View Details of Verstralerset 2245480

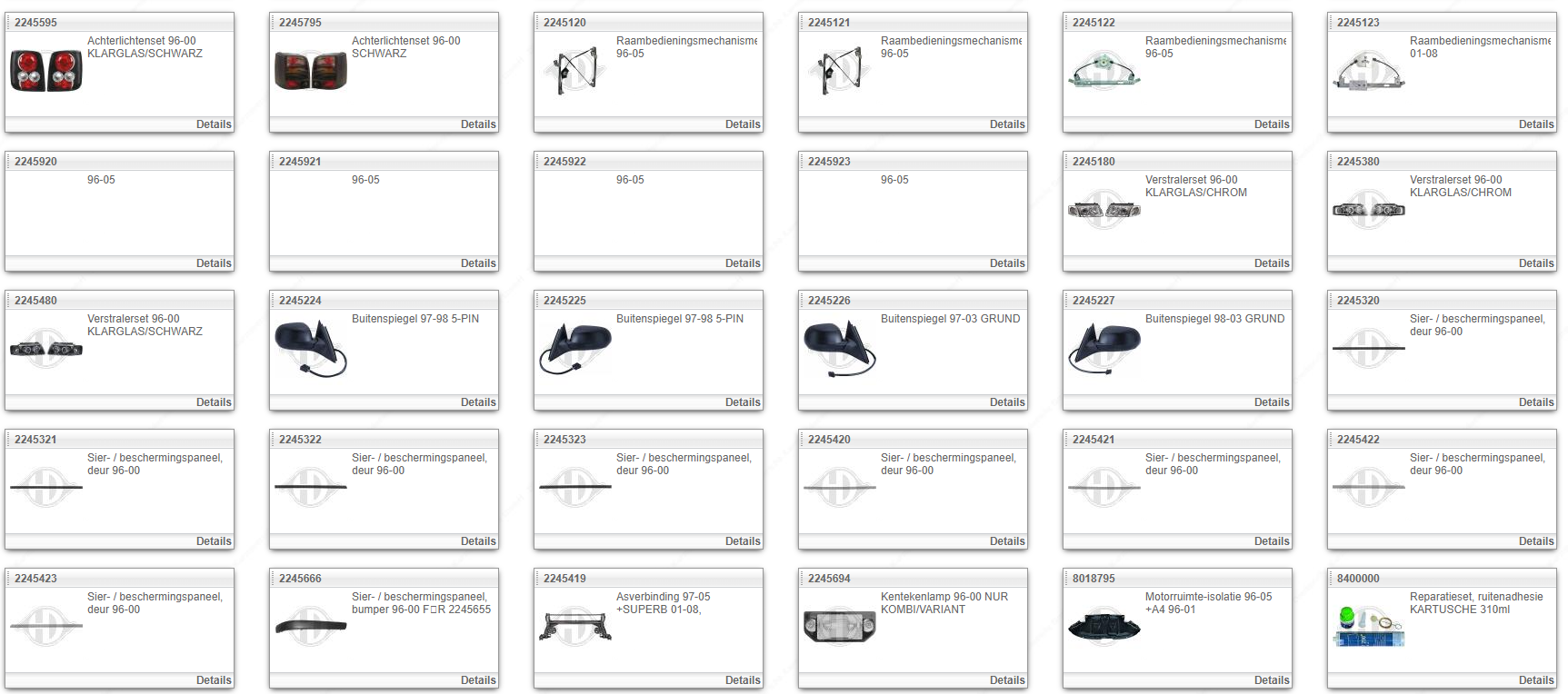214,402
